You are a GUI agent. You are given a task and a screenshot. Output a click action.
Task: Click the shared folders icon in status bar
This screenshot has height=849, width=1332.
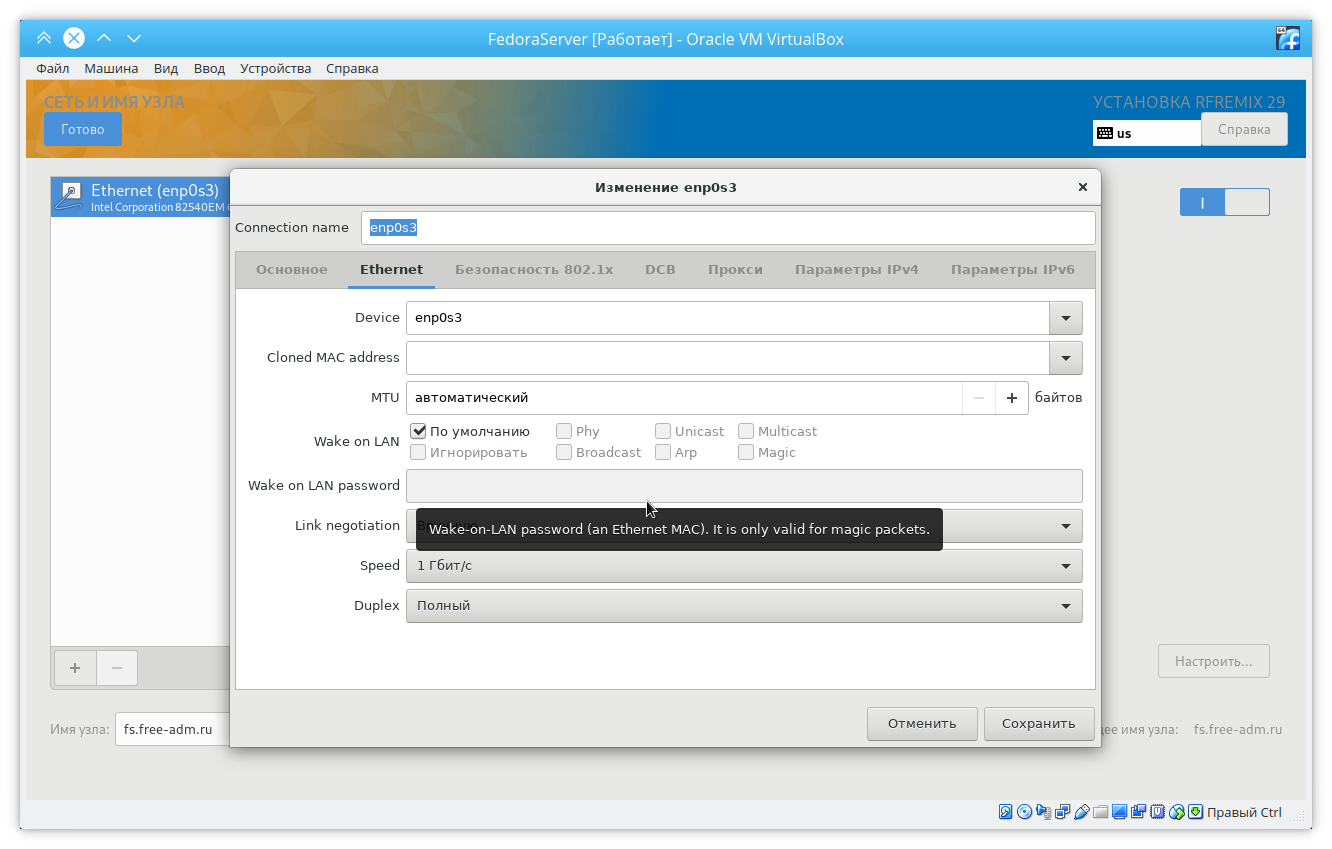tap(1100, 812)
